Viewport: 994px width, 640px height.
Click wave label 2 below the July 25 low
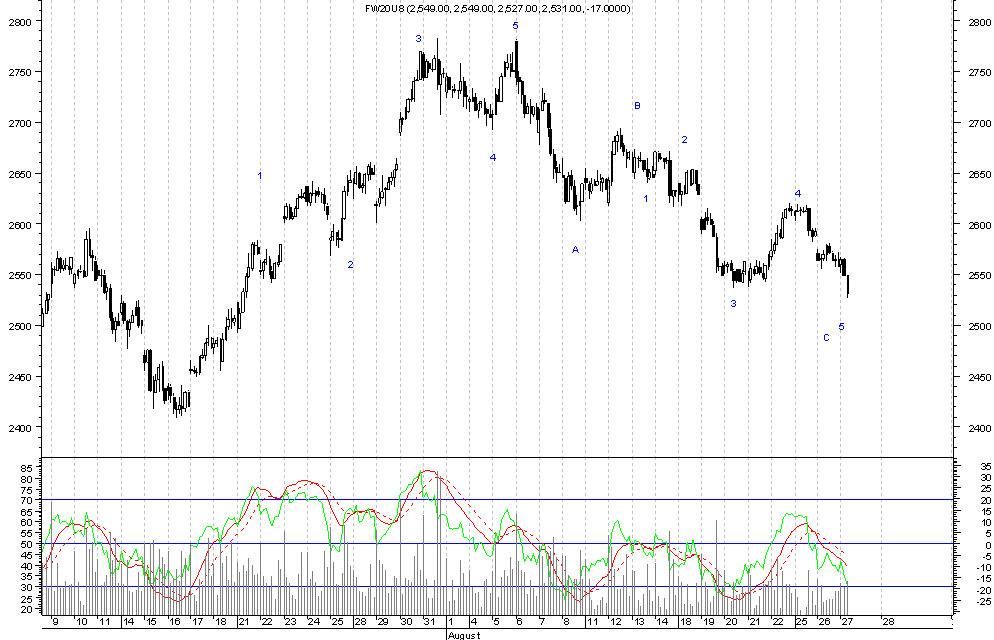350,264
